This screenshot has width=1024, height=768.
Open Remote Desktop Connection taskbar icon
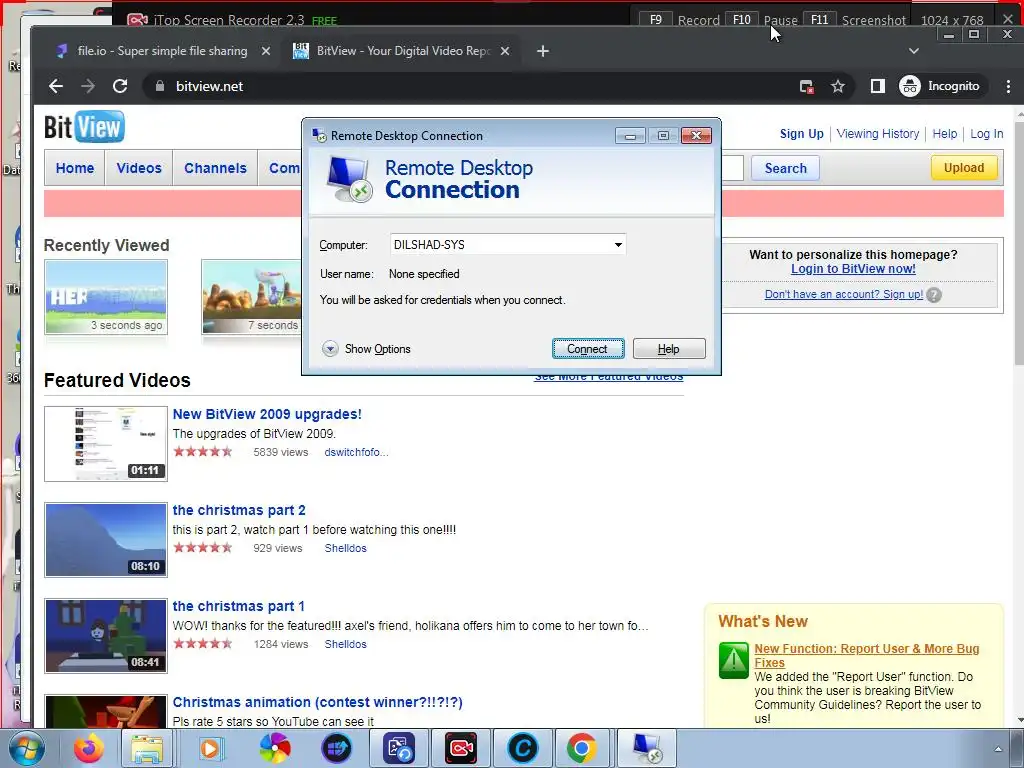point(647,748)
